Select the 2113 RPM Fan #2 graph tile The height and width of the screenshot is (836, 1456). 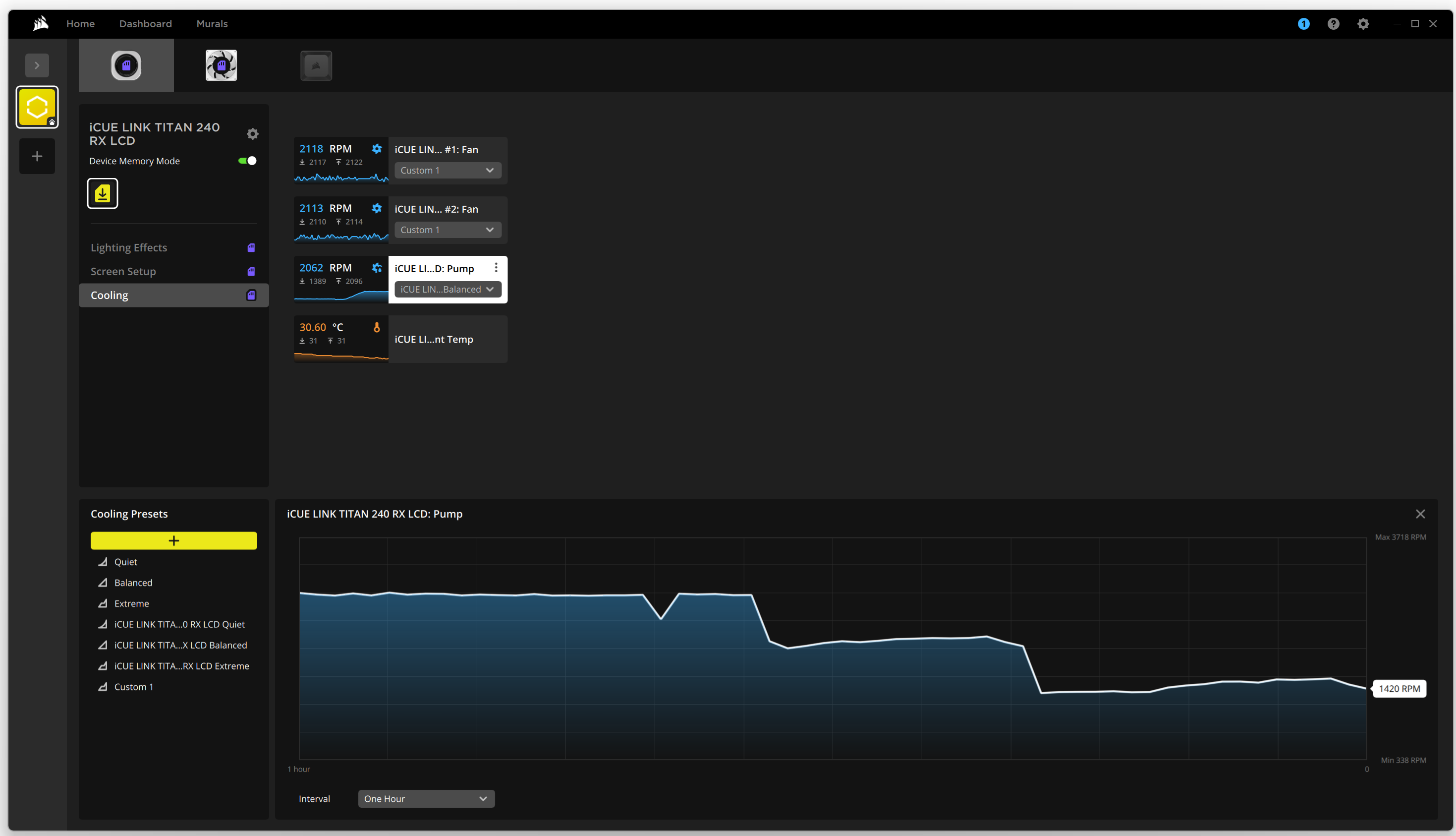point(341,221)
